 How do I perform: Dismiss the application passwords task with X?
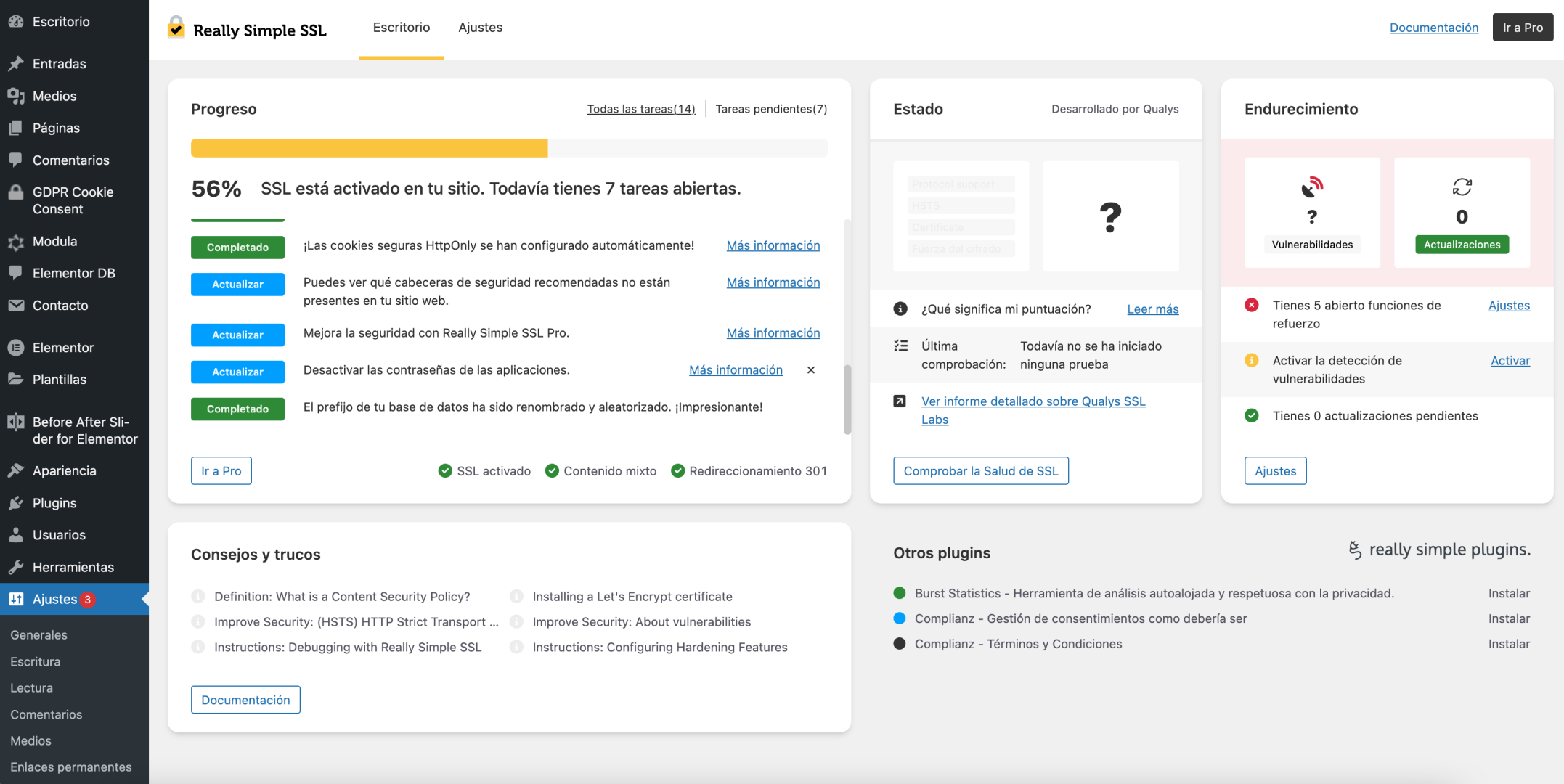(x=811, y=370)
